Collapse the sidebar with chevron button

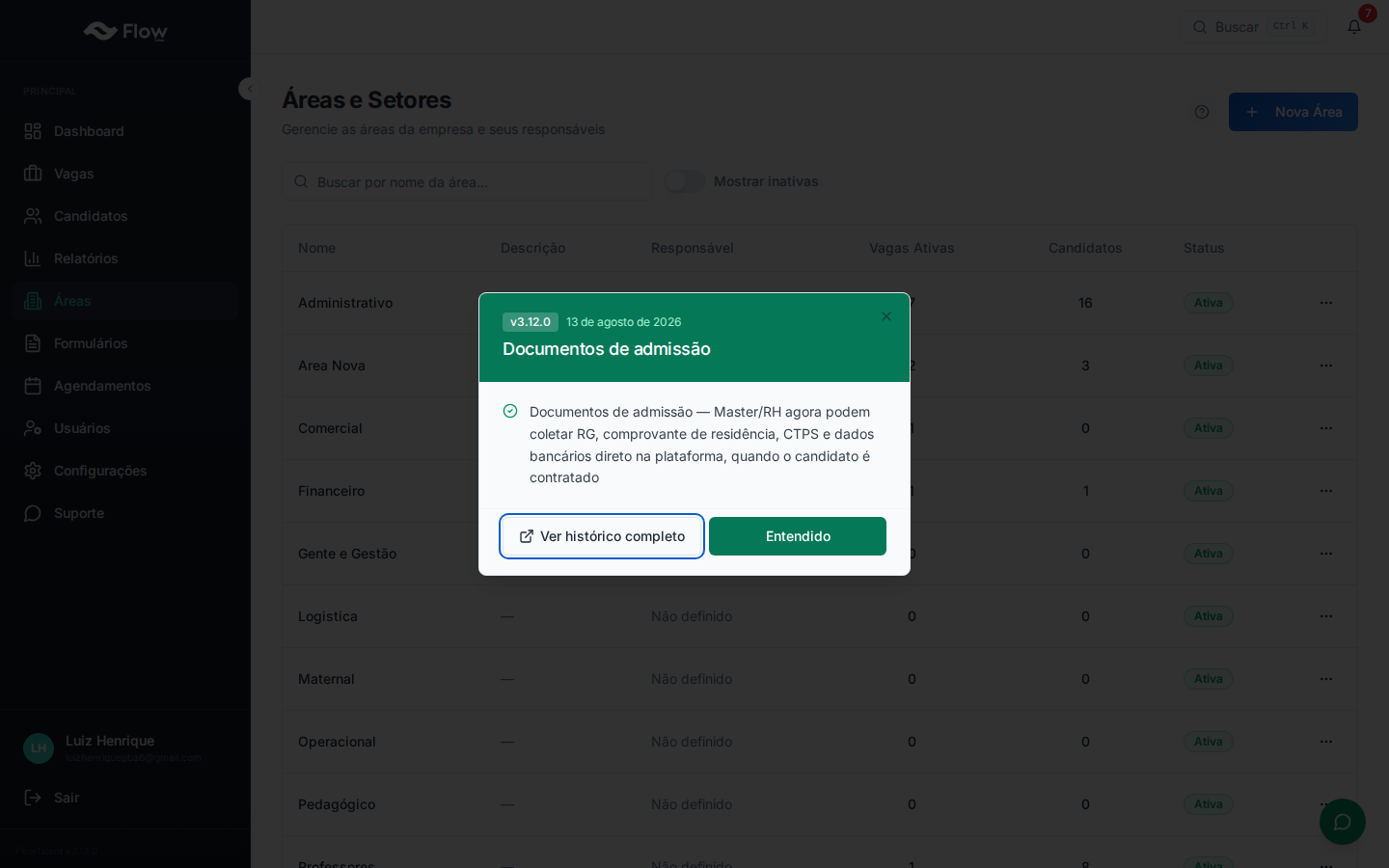pyautogui.click(x=250, y=89)
